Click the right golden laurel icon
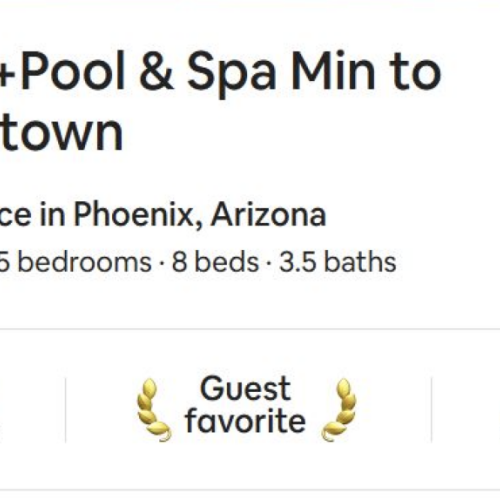 tap(339, 410)
